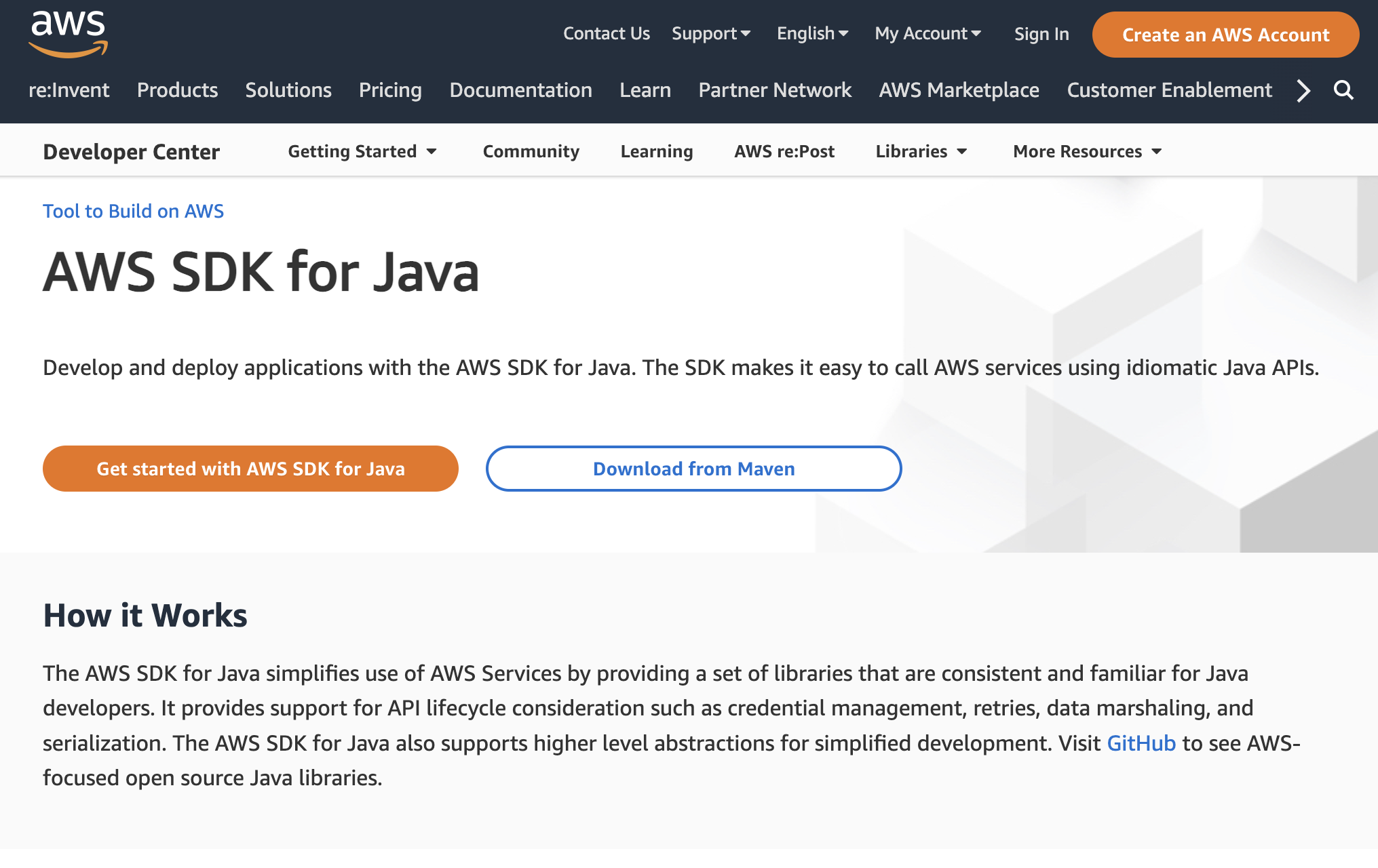Open AWS Marketplace menu item
This screenshot has height=868, width=1378.
[959, 90]
